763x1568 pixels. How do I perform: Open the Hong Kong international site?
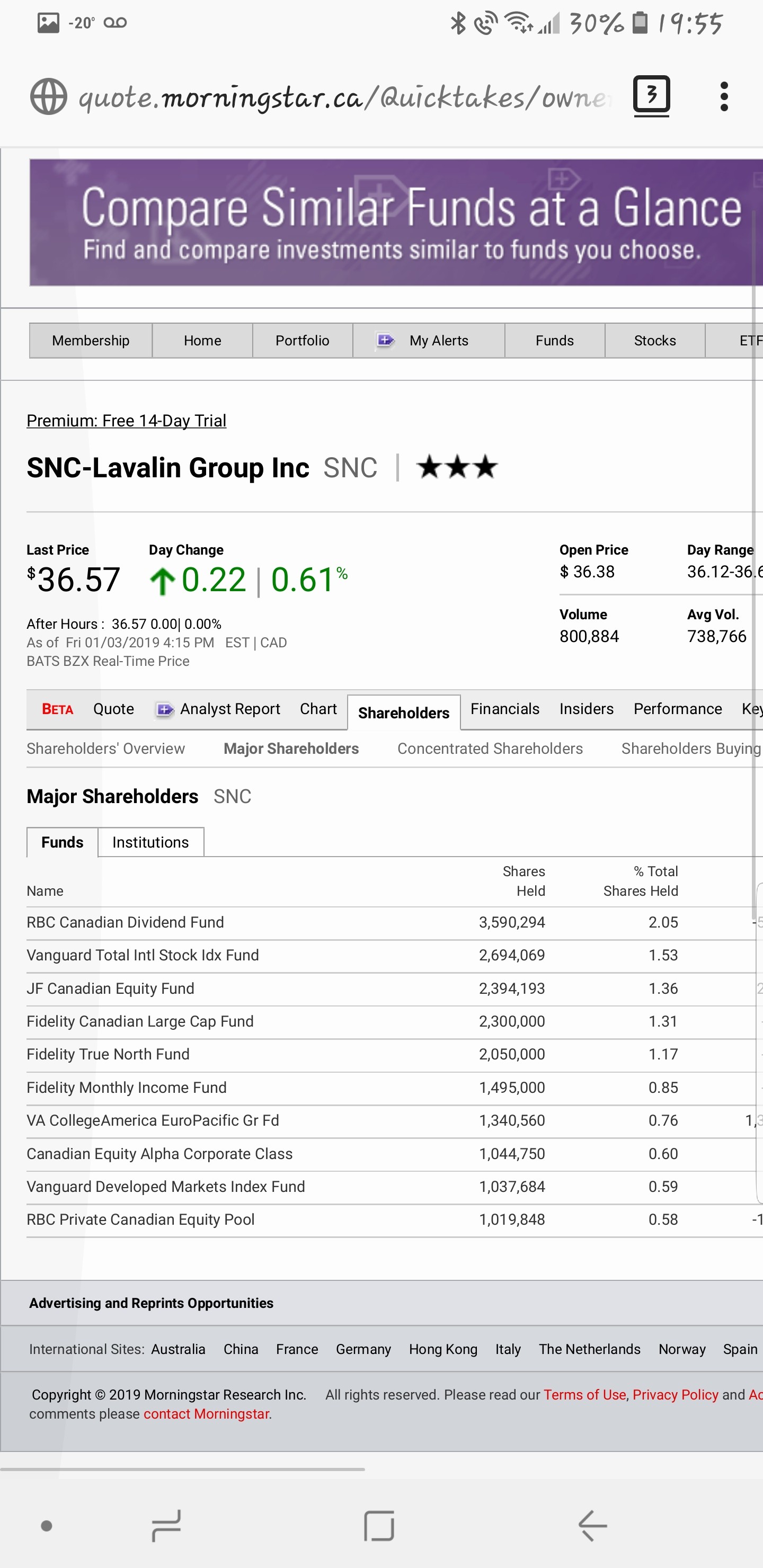pyautogui.click(x=442, y=1349)
